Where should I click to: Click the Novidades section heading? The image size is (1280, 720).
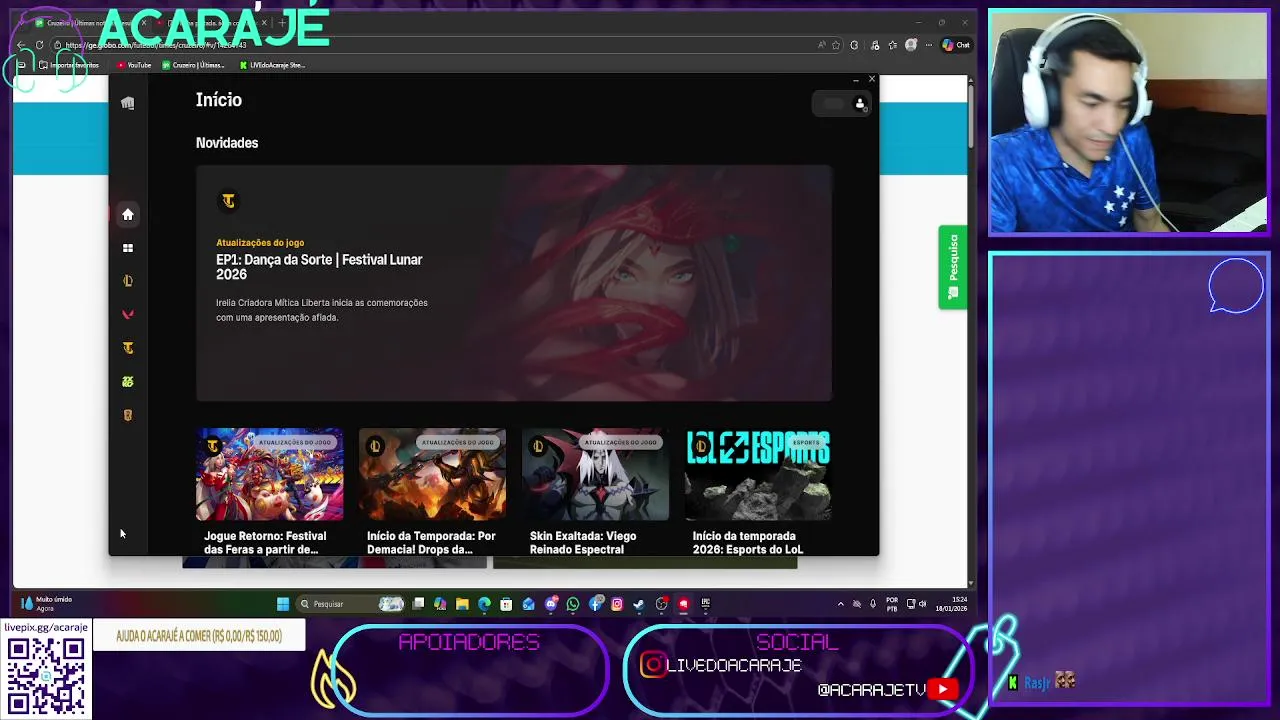(x=227, y=143)
